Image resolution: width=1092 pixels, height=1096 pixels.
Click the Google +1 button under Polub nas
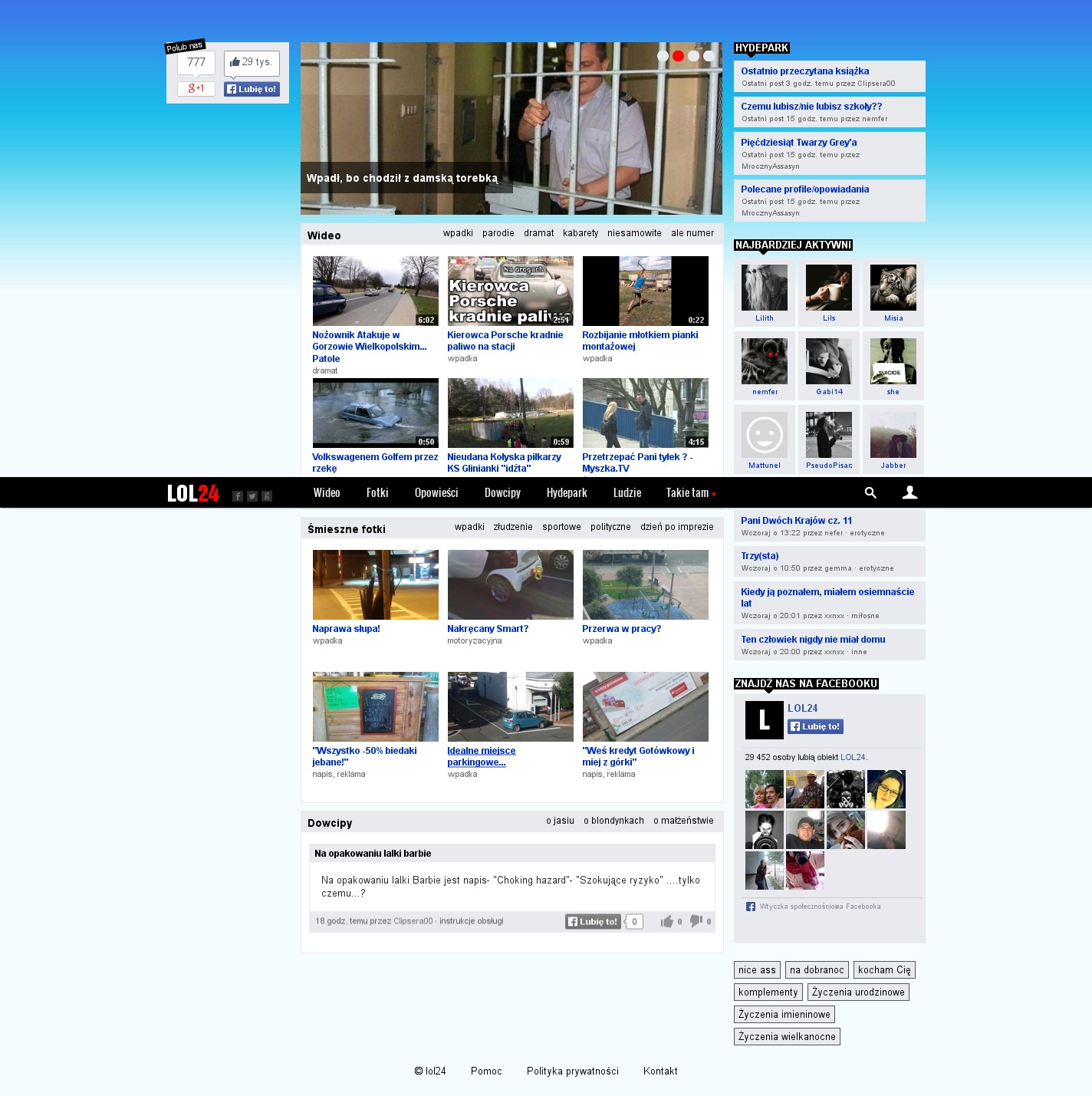(x=196, y=88)
